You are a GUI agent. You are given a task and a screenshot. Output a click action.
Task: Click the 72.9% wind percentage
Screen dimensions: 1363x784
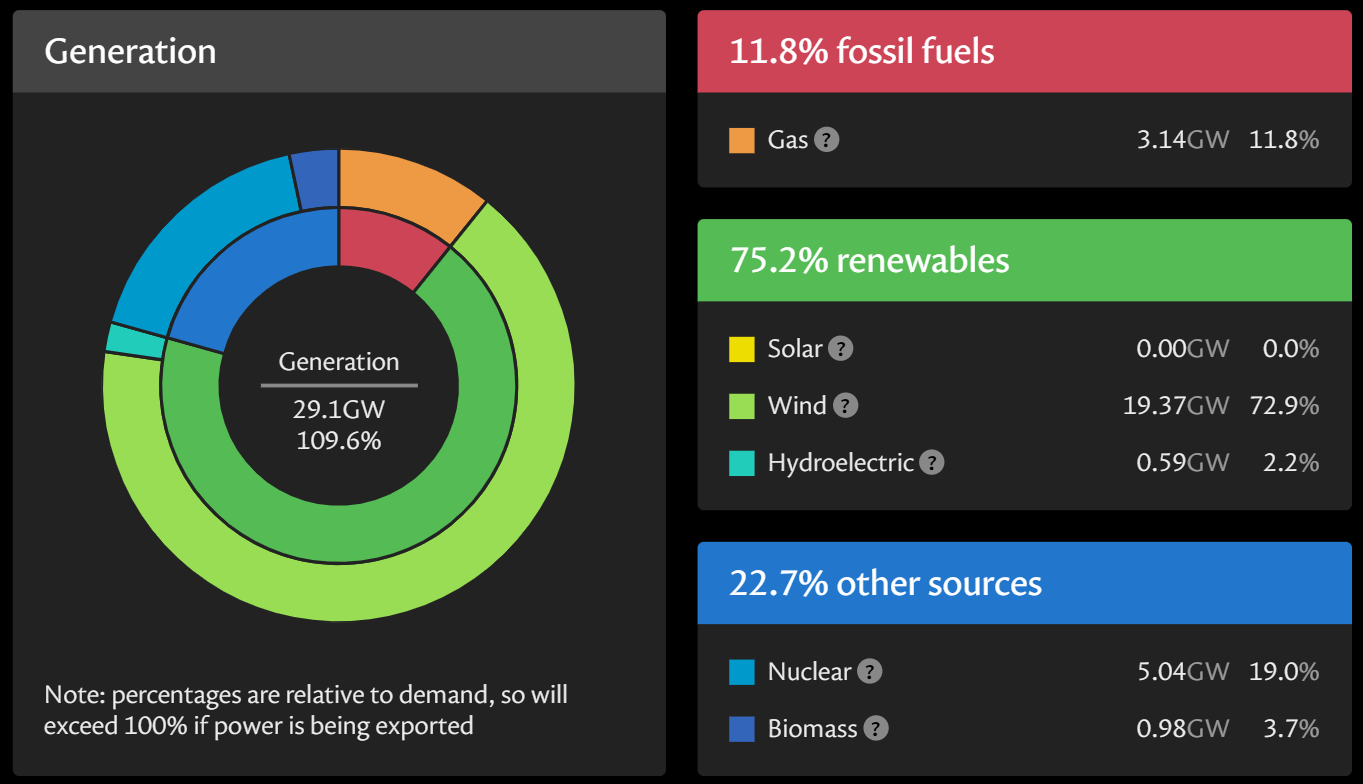[1284, 406]
